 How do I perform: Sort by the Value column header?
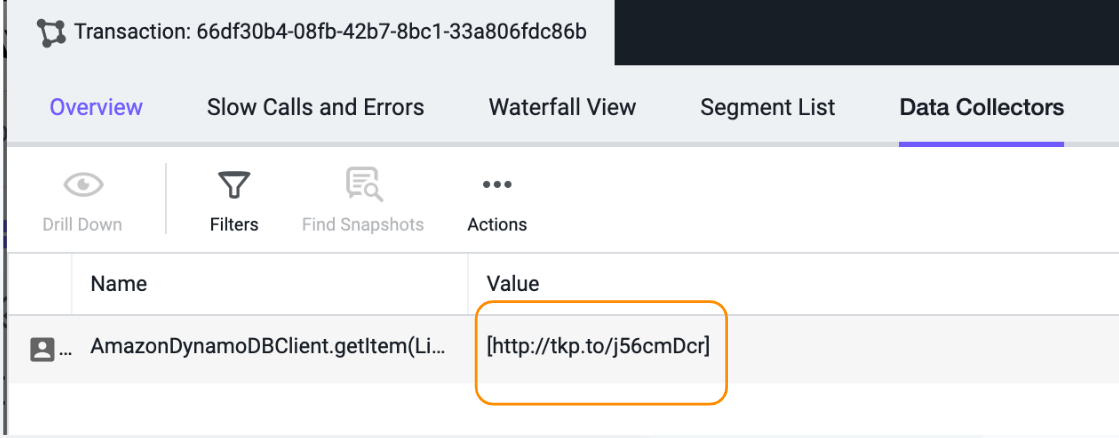512,284
